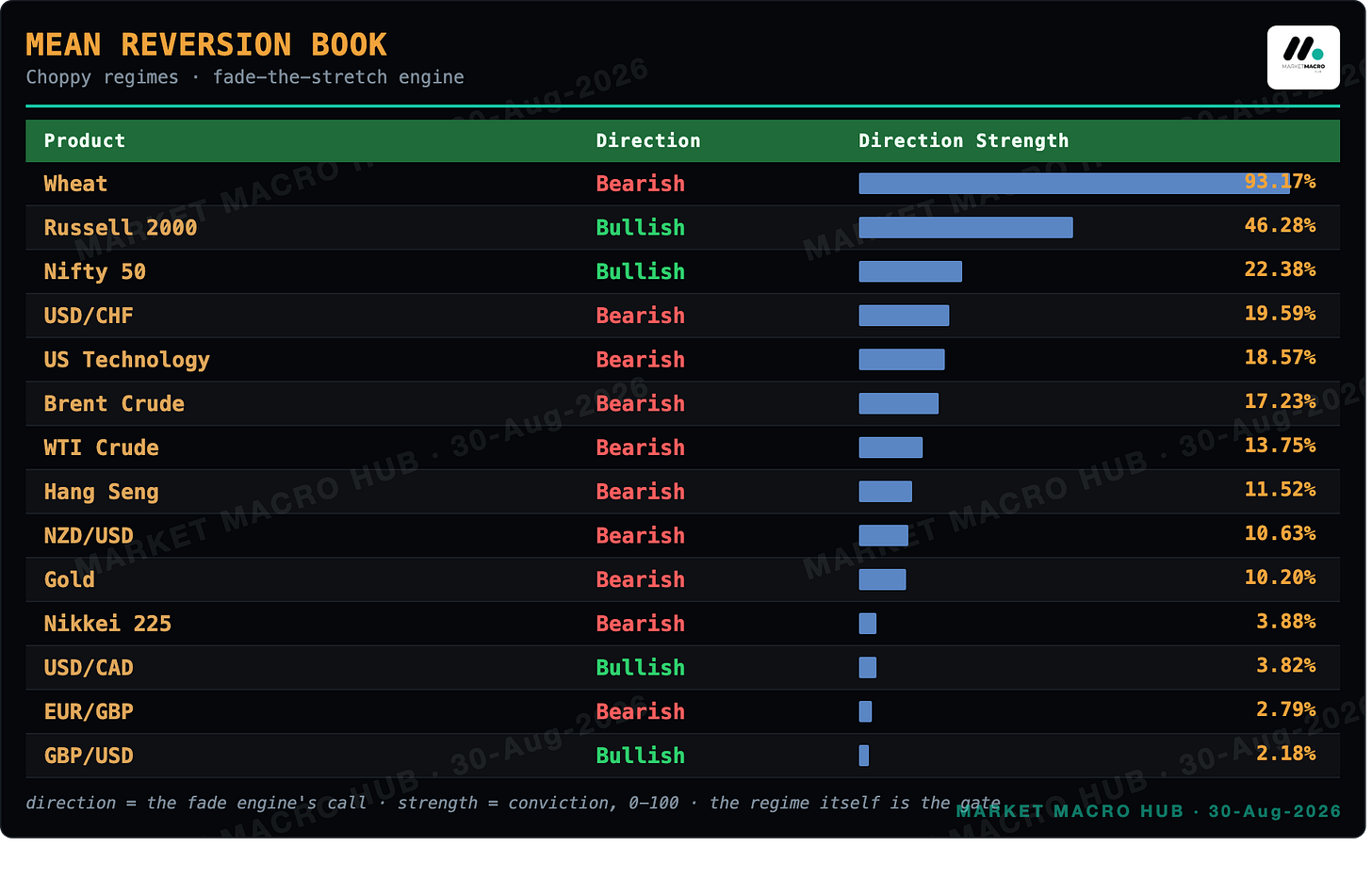Click the MEAN REVERSION BOOK title
Viewport: 1372px width, 895px height.
[206, 44]
